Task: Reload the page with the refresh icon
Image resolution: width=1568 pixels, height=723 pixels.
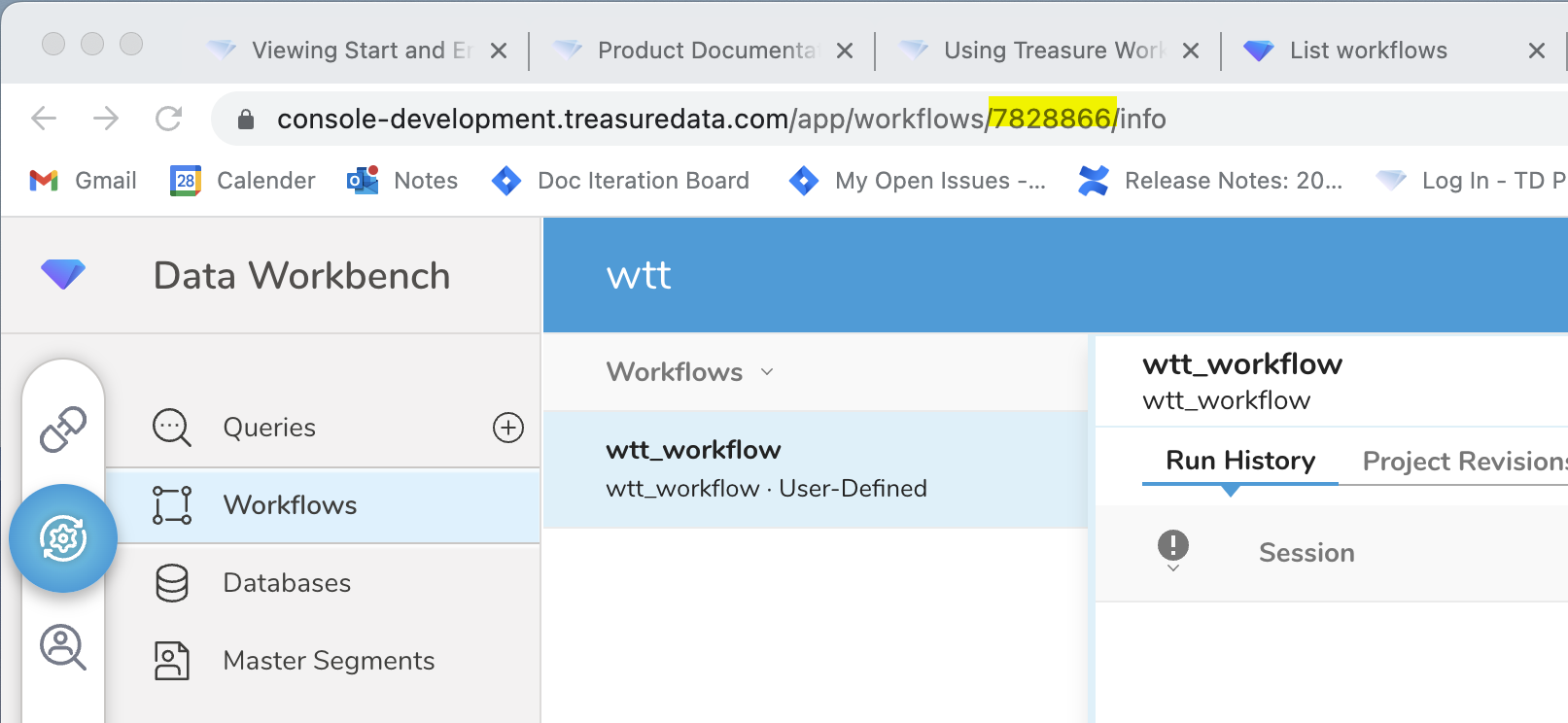Action: [169, 119]
